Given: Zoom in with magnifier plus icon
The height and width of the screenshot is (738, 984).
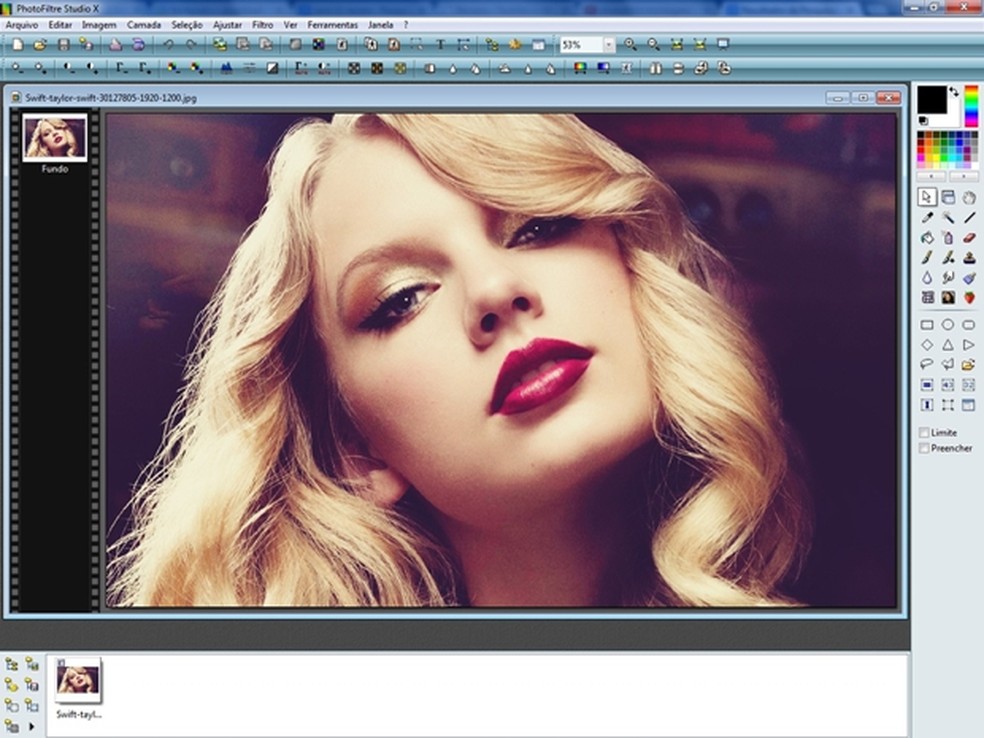Looking at the screenshot, I should tap(630, 45).
